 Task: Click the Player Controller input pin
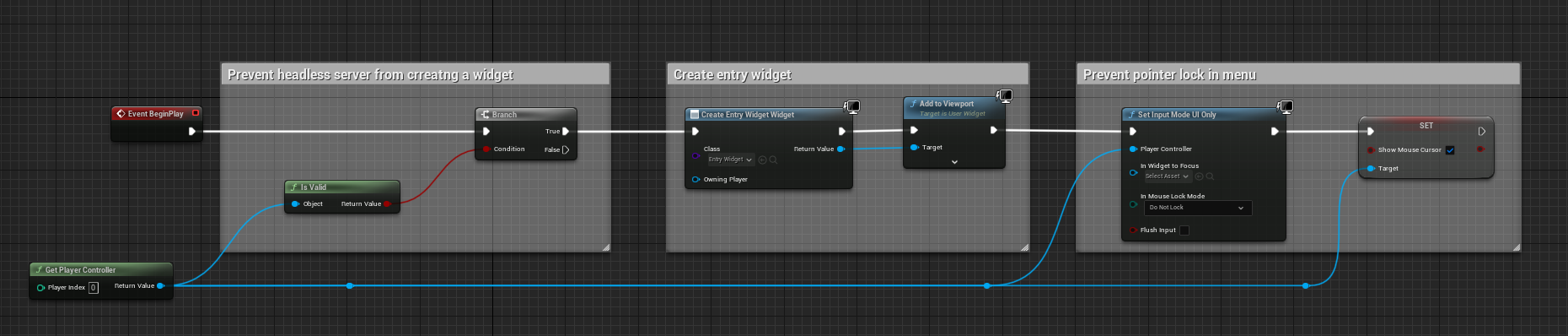tap(1133, 149)
